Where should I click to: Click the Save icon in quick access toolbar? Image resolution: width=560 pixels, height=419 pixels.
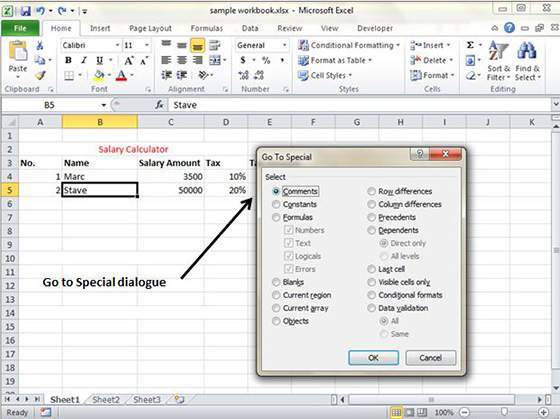pos(25,11)
